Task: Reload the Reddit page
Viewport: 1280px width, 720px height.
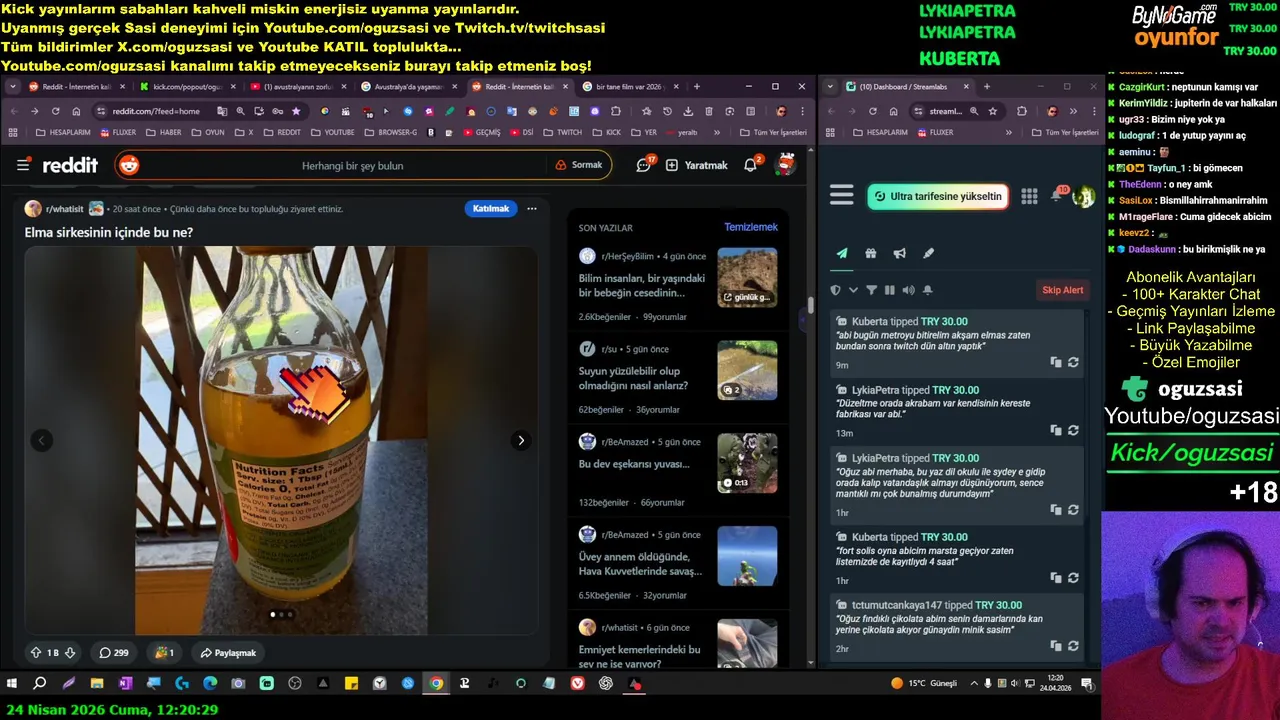Action: coord(55,111)
